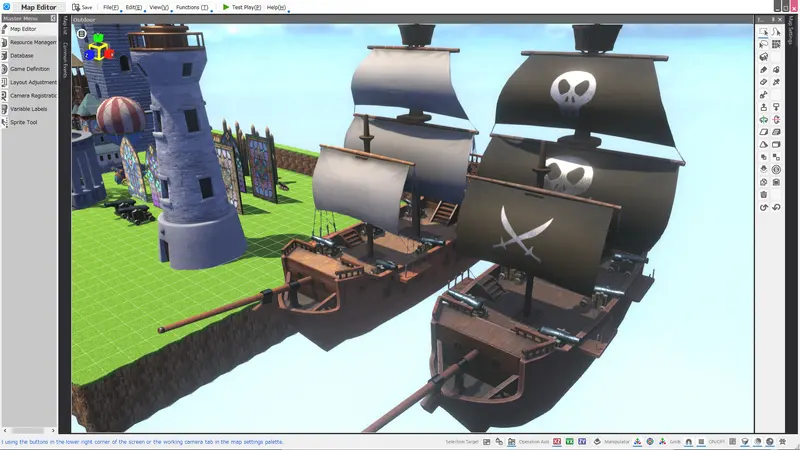This screenshot has height=450, width=800.
Task: Open the Map List side tab
Action: (65, 26)
